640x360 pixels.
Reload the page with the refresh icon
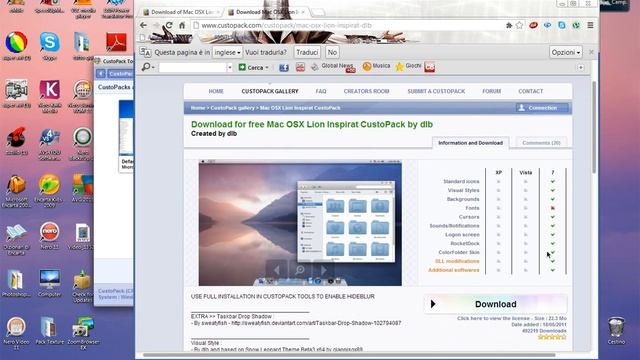pos(169,25)
